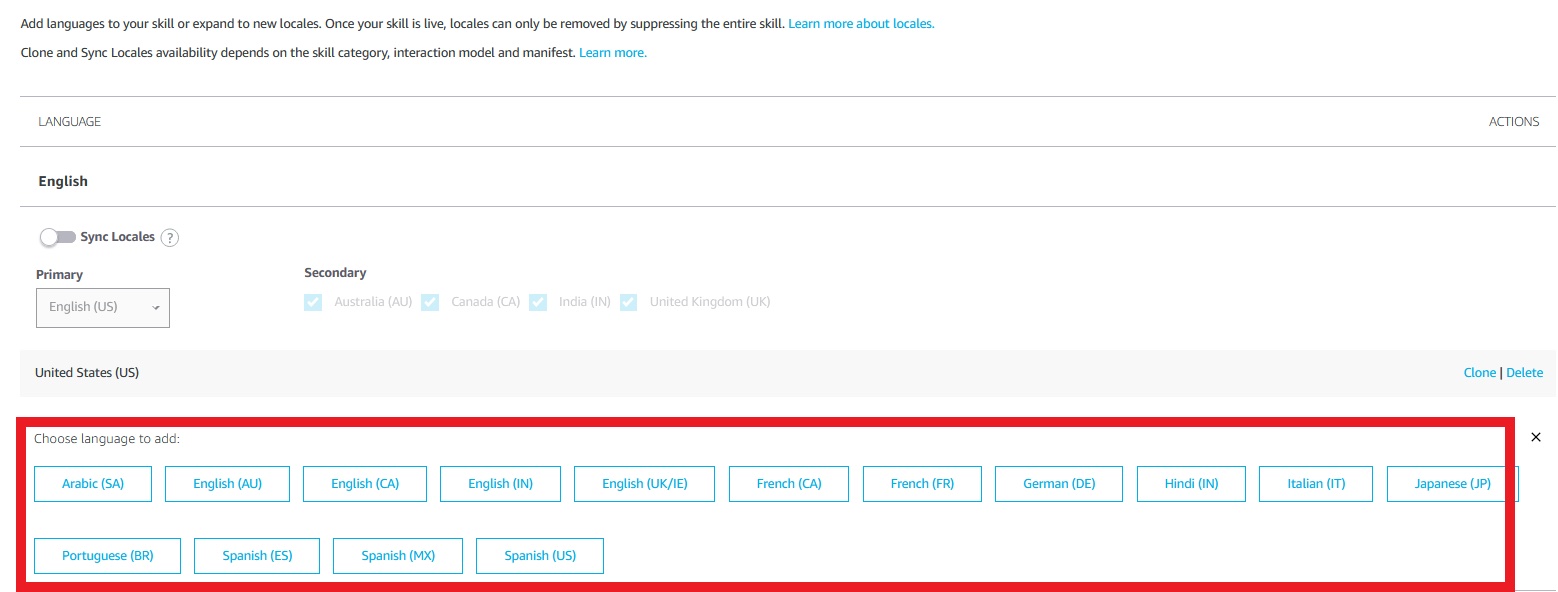Add the Japanese (JP) language
Image resolution: width=1558 pixels, height=592 pixels.
[x=1450, y=483]
